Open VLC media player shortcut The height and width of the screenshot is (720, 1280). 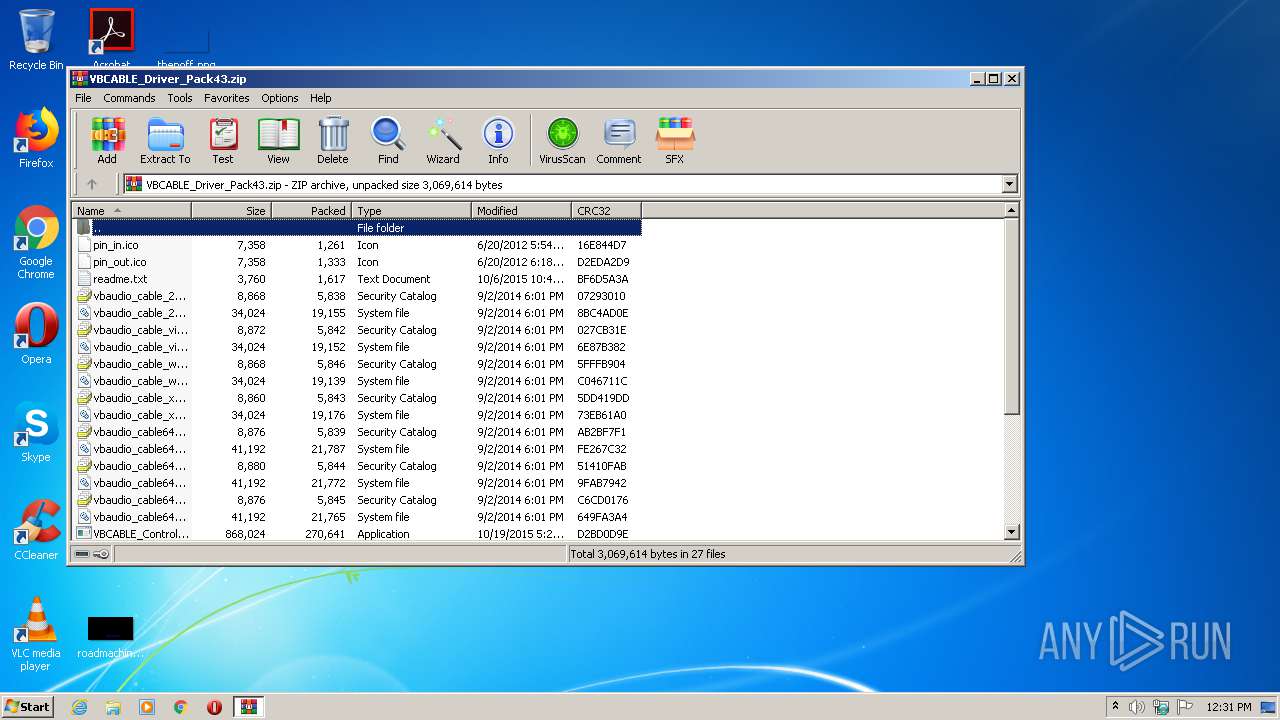click(x=36, y=635)
